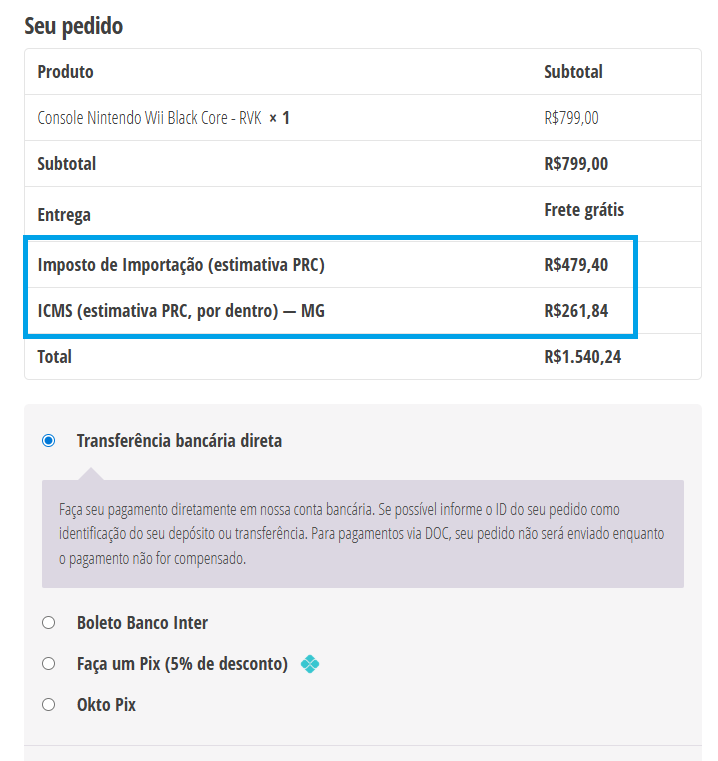Click the R$1.540,24 order total amount
The width and height of the screenshot is (718, 761).
pos(583,356)
